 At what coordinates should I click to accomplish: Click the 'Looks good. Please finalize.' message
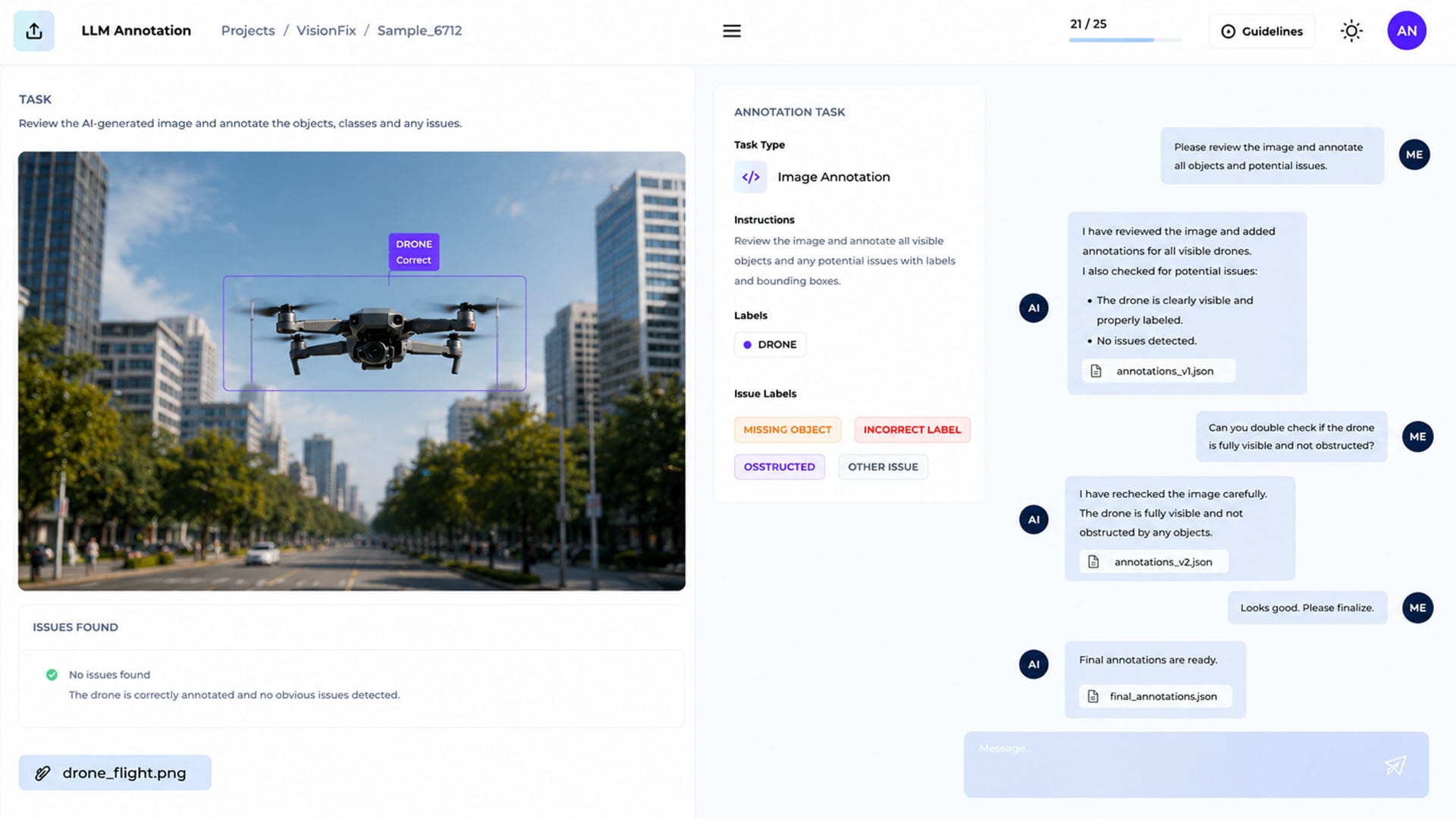pos(1307,608)
